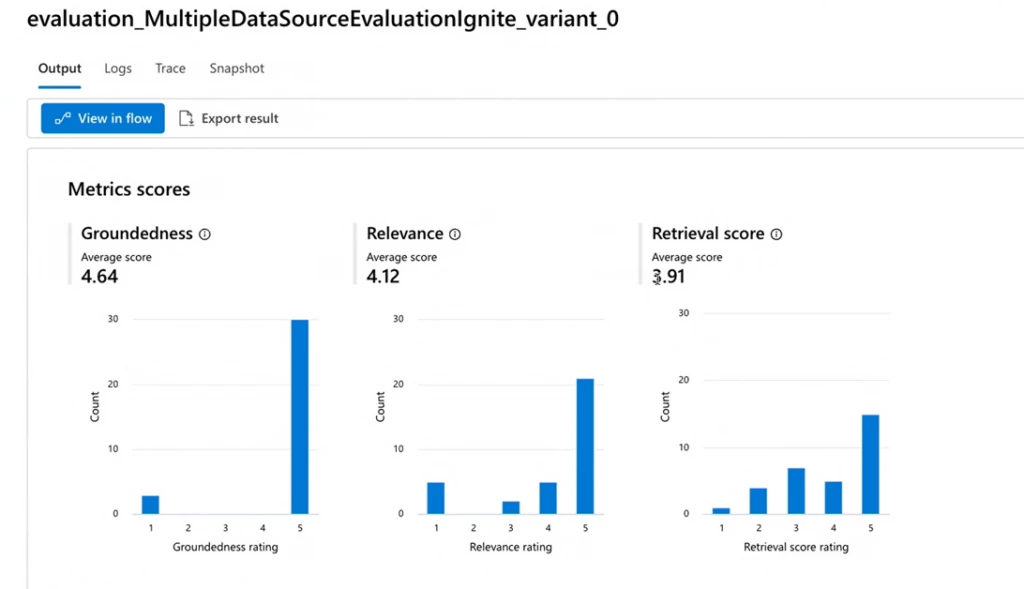
Task: Click the Retrieval score metric title
Action: click(x=708, y=234)
